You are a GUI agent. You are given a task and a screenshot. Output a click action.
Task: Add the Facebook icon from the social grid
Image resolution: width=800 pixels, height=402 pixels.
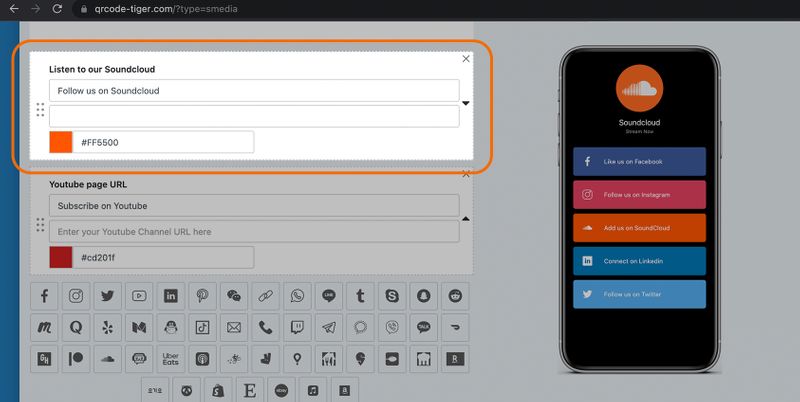[45, 296]
